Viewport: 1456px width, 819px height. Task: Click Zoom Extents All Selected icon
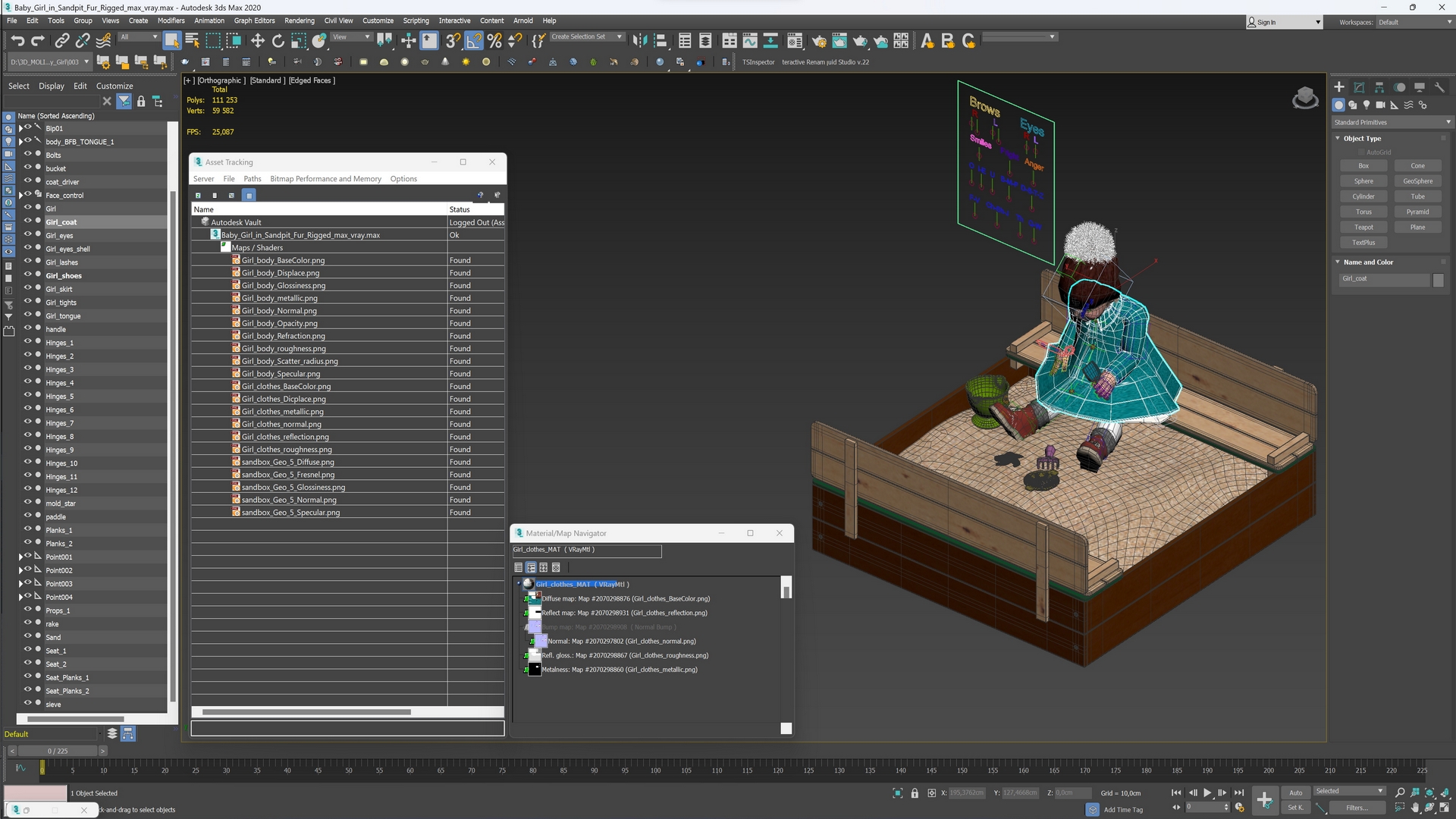pyautogui.click(x=1429, y=792)
